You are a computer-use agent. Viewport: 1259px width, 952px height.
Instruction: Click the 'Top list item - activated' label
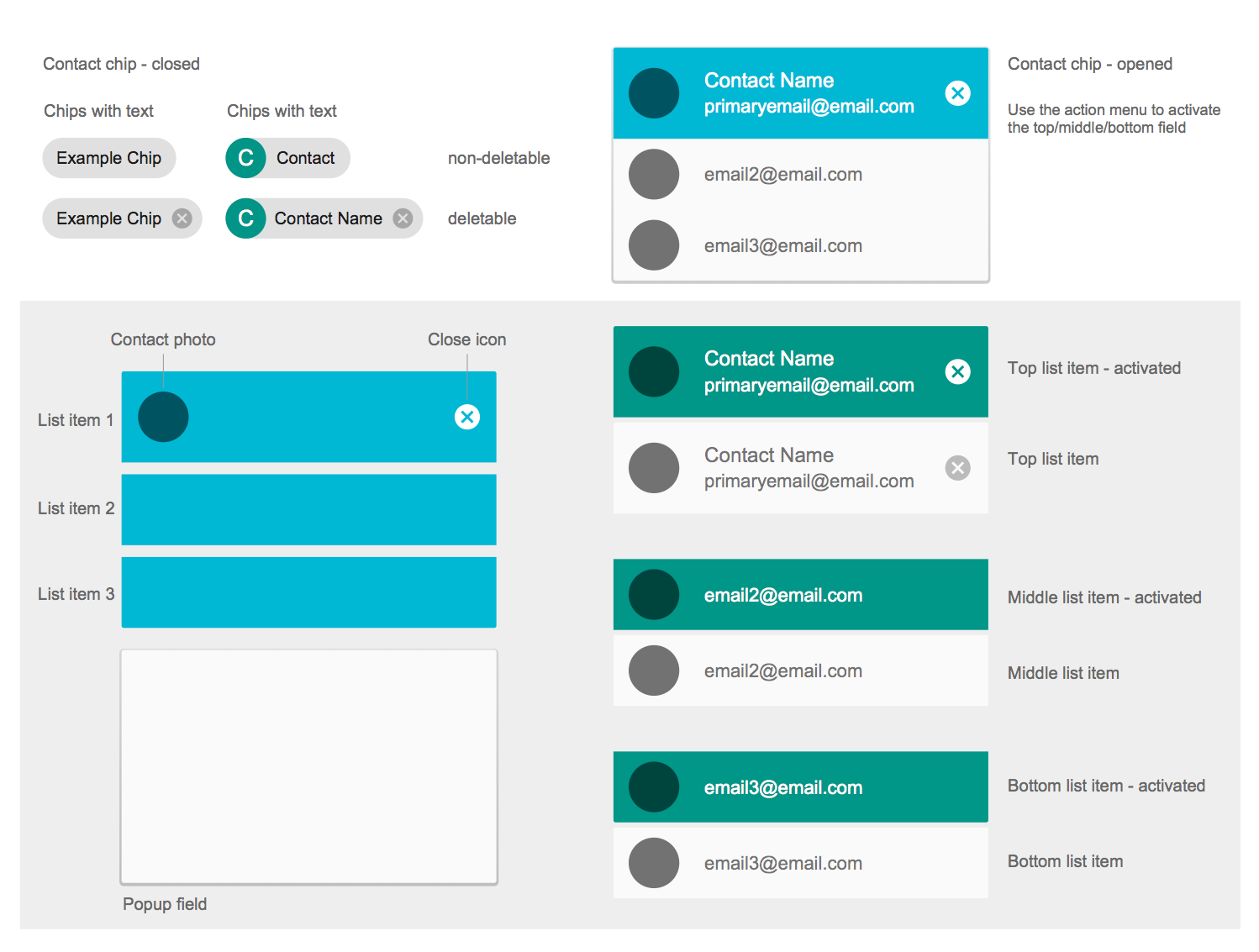[x=1094, y=368]
